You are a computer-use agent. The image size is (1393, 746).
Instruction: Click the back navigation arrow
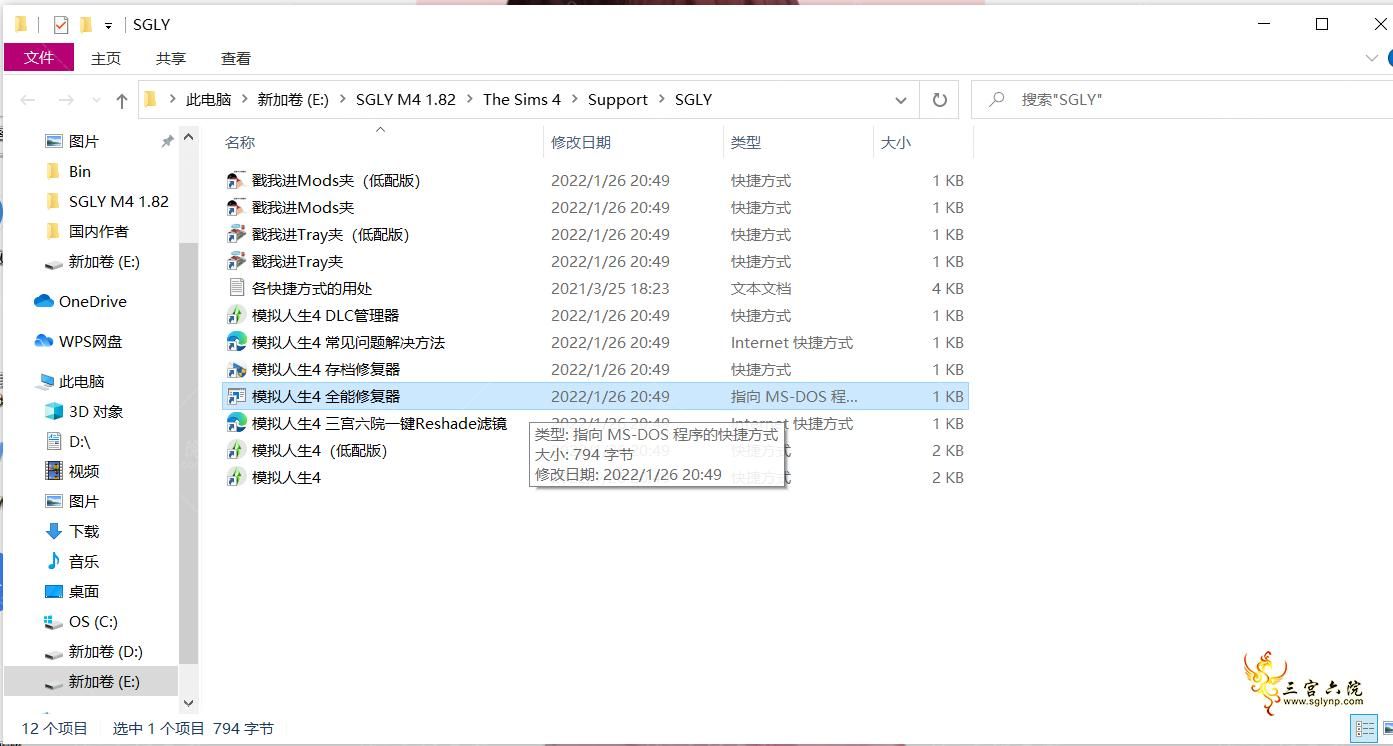tap(28, 100)
